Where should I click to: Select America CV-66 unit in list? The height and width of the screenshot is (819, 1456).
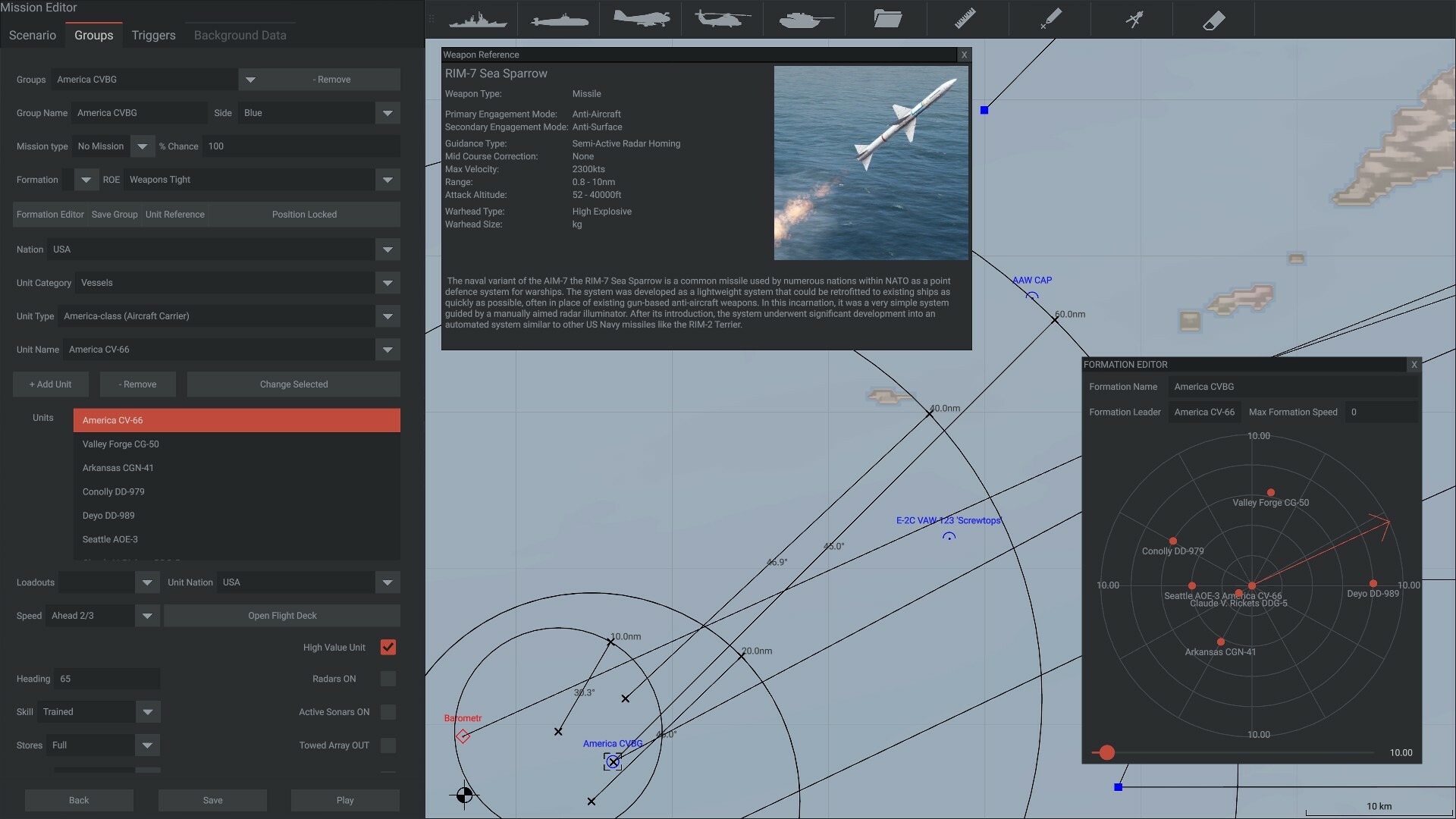(237, 420)
